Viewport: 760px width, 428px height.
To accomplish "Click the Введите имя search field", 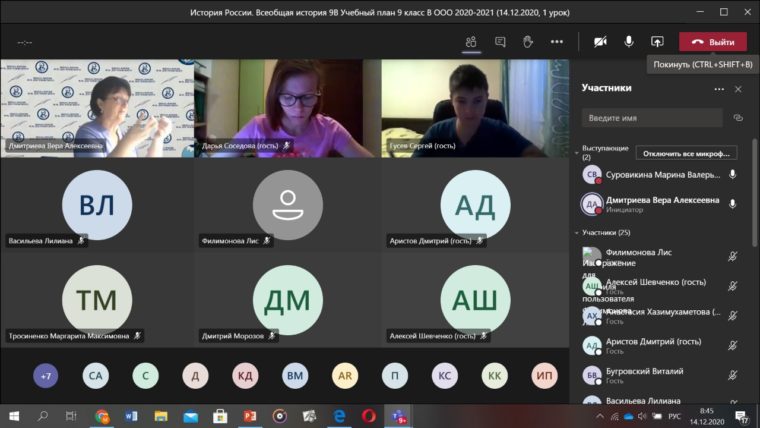I will [652, 118].
